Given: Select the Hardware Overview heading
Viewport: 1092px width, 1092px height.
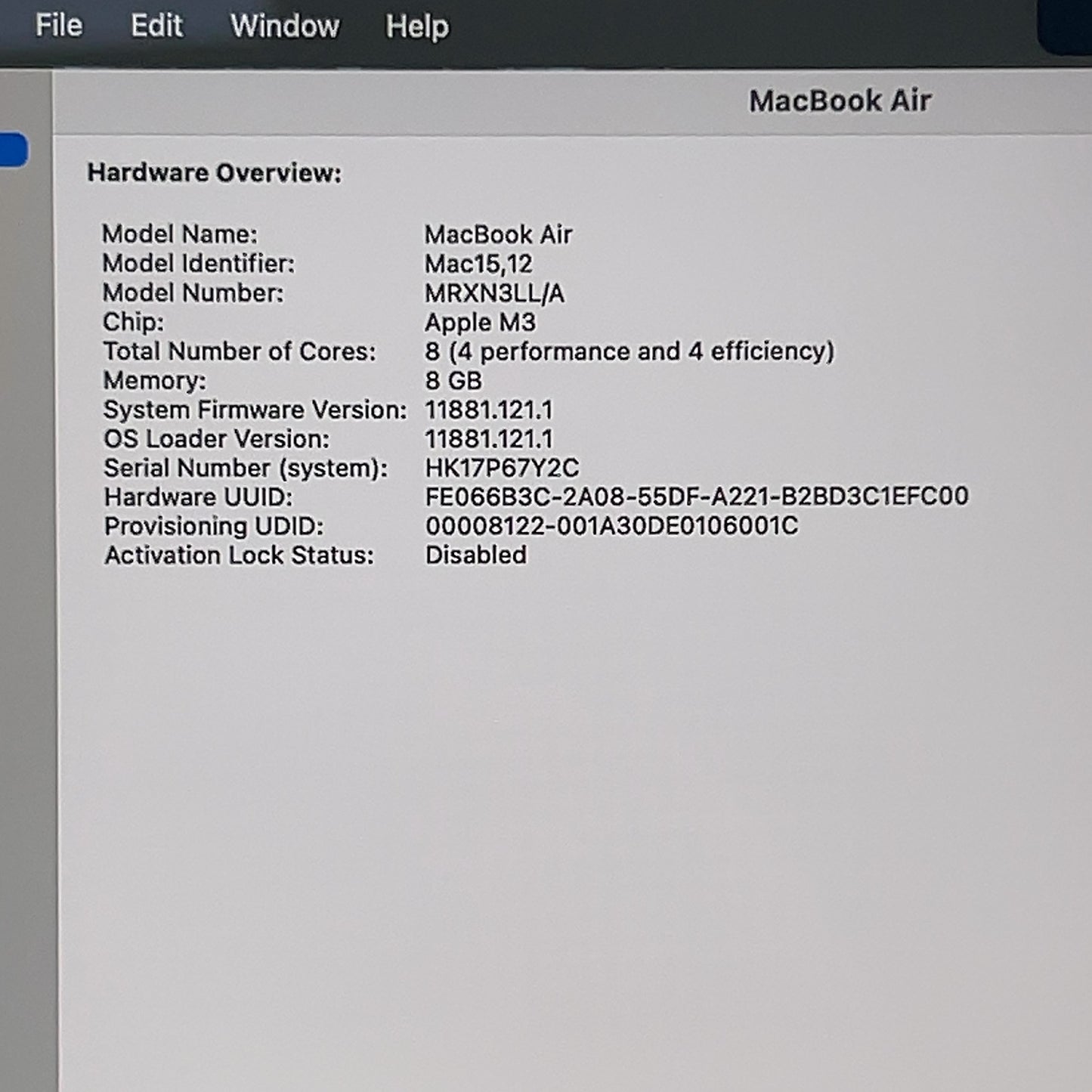Looking at the screenshot, I should pyautogui.click(x=215, y=173).
